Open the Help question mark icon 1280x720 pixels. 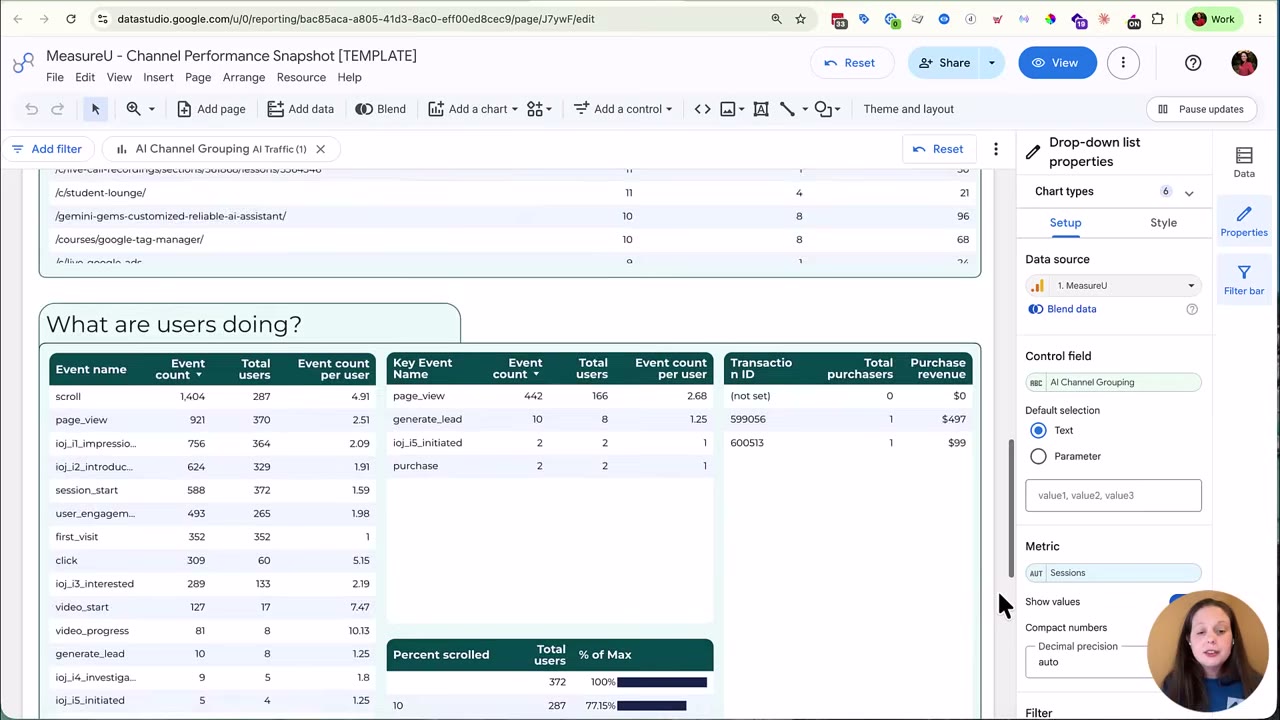tap(1193, 63)
